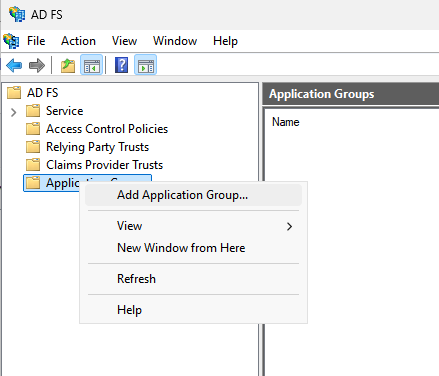Select the Service tree item
The height and width of the screenshot is (376, 439).
65,111
